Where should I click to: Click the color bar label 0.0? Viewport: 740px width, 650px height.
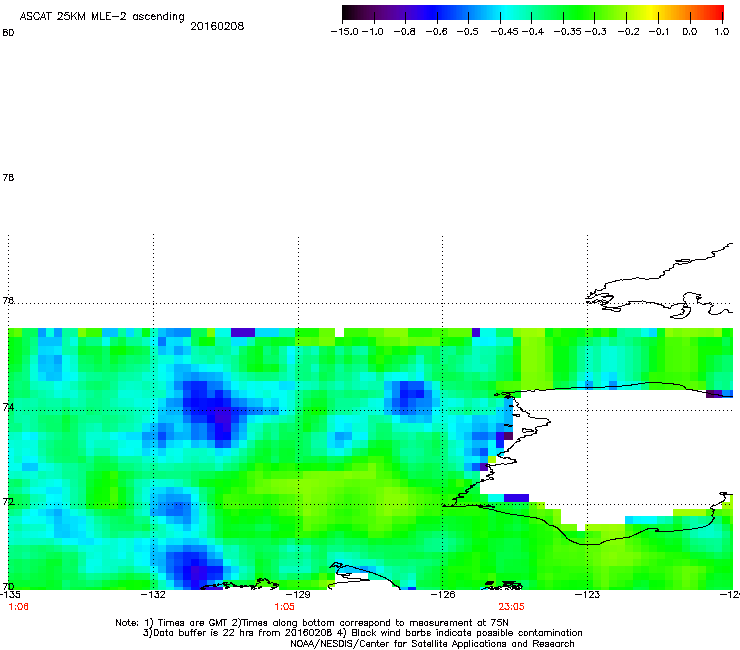coord(690,32)
